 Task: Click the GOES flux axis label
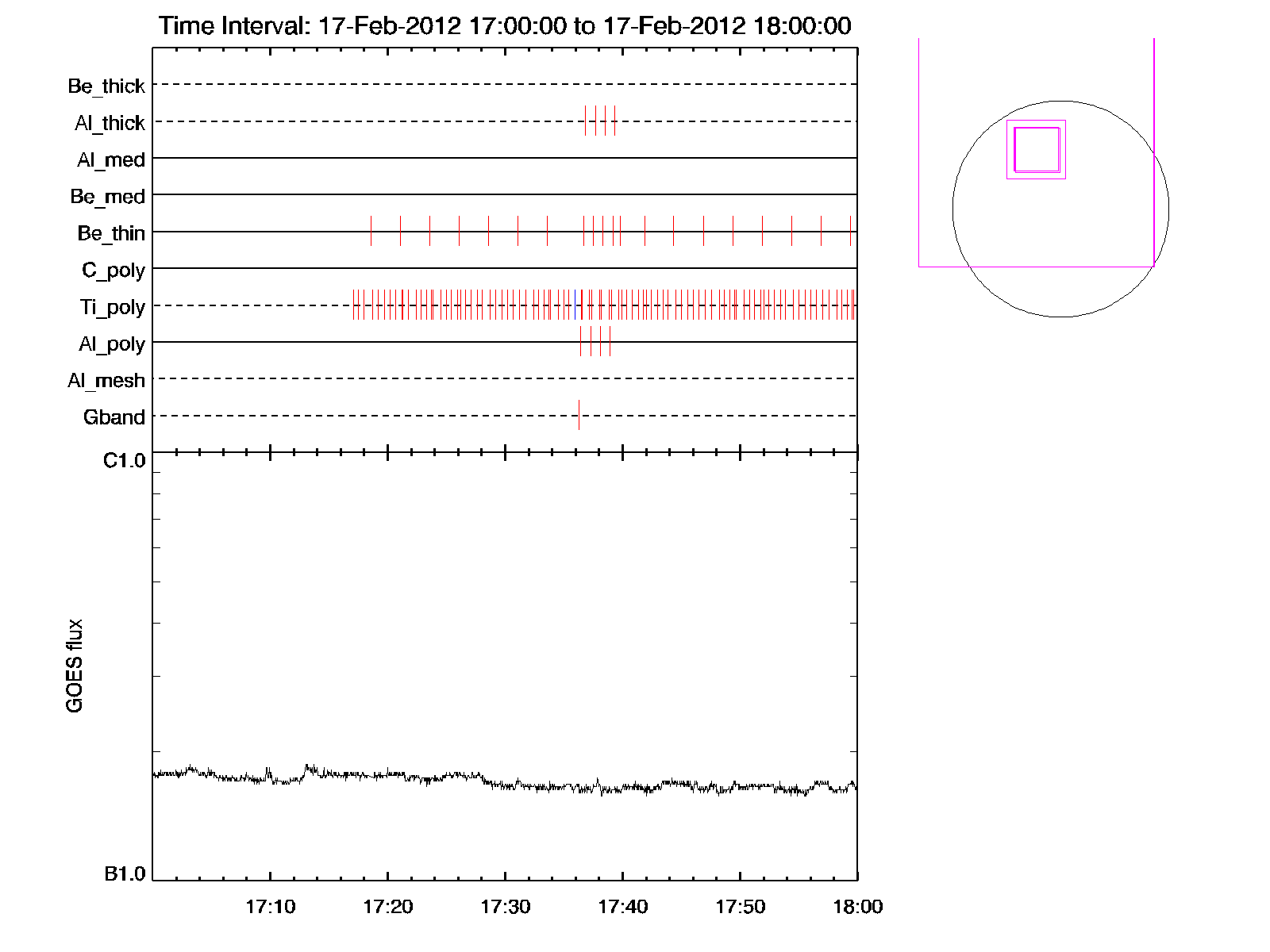(x=74, y=666)
